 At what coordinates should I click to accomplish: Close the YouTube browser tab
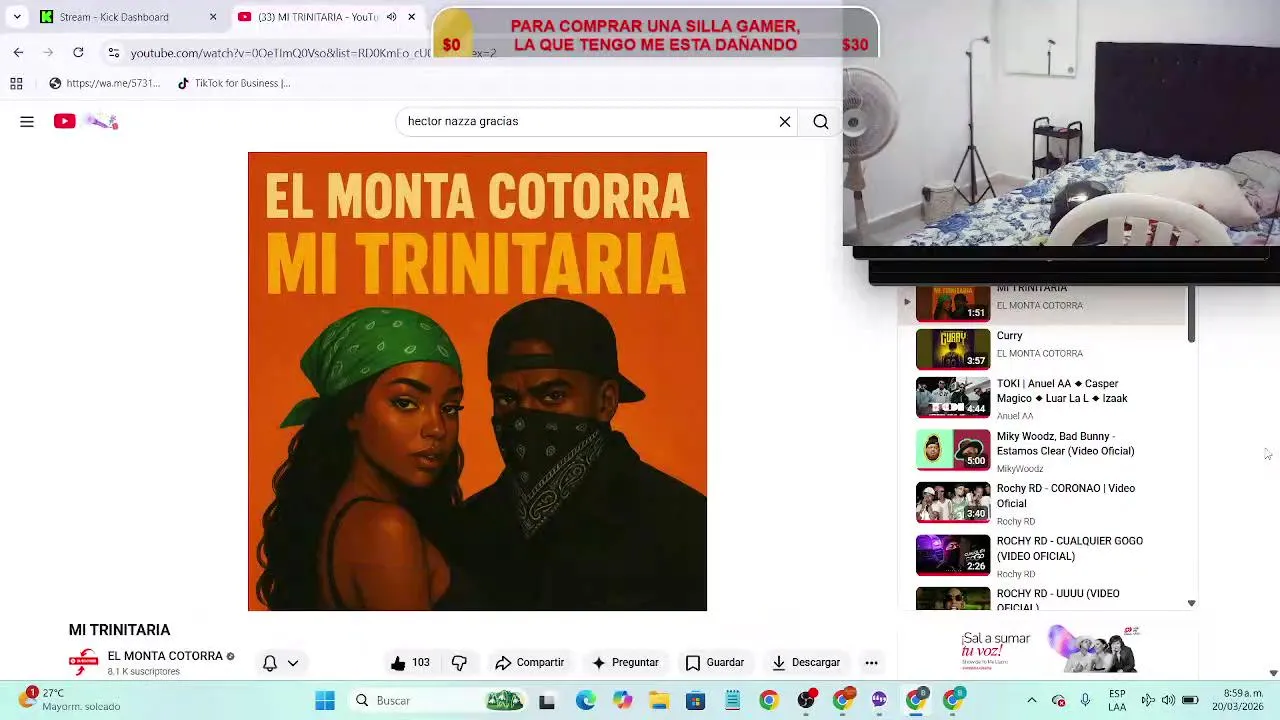click(x=411, y=17)
